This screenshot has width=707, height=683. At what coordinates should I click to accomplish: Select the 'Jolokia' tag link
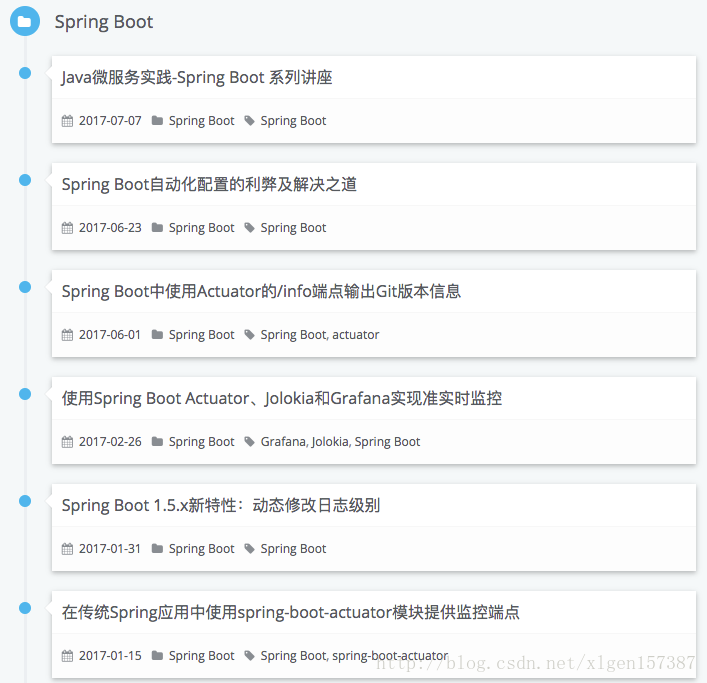tap(330, 442)
